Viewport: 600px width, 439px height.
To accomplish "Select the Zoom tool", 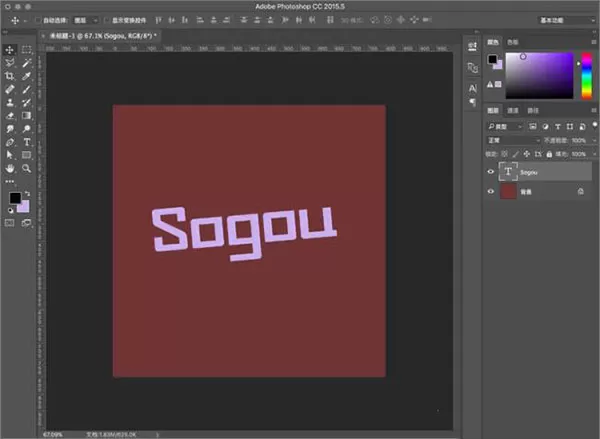I will coord(26,168).
